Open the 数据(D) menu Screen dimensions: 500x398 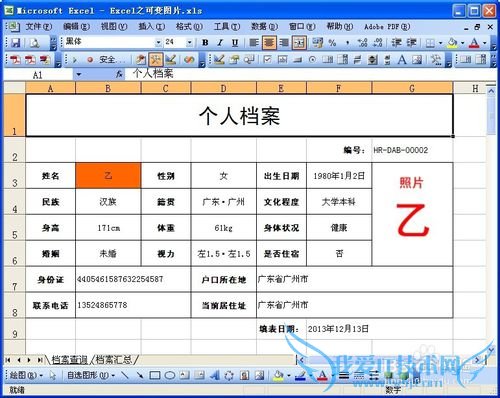[264, 26]
